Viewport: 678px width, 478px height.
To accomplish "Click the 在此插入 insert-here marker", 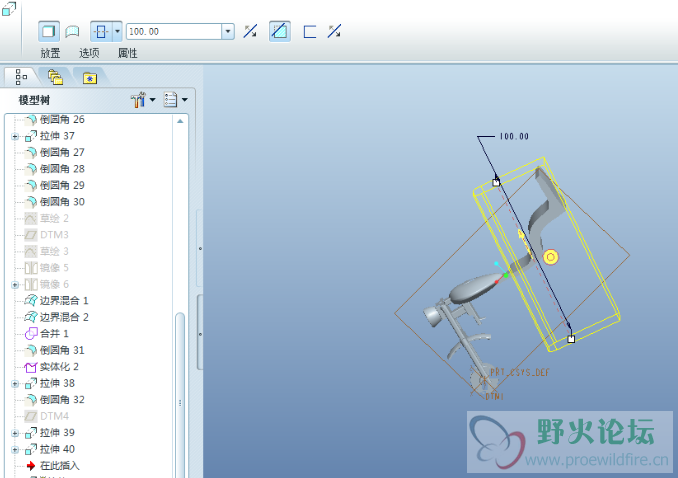I will tap(60, 465).
